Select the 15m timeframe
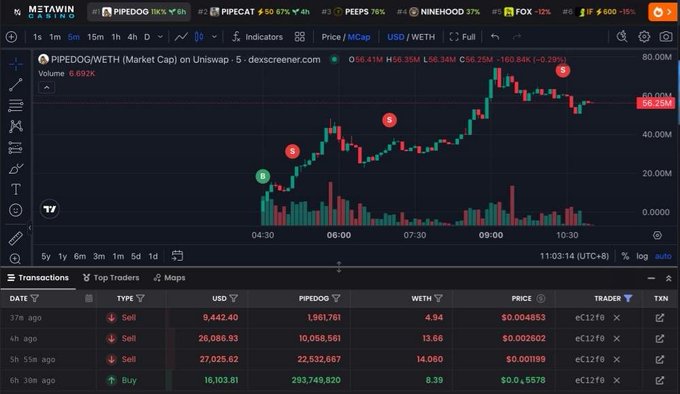Screen dimensions: 680x394 click(95, 37)
